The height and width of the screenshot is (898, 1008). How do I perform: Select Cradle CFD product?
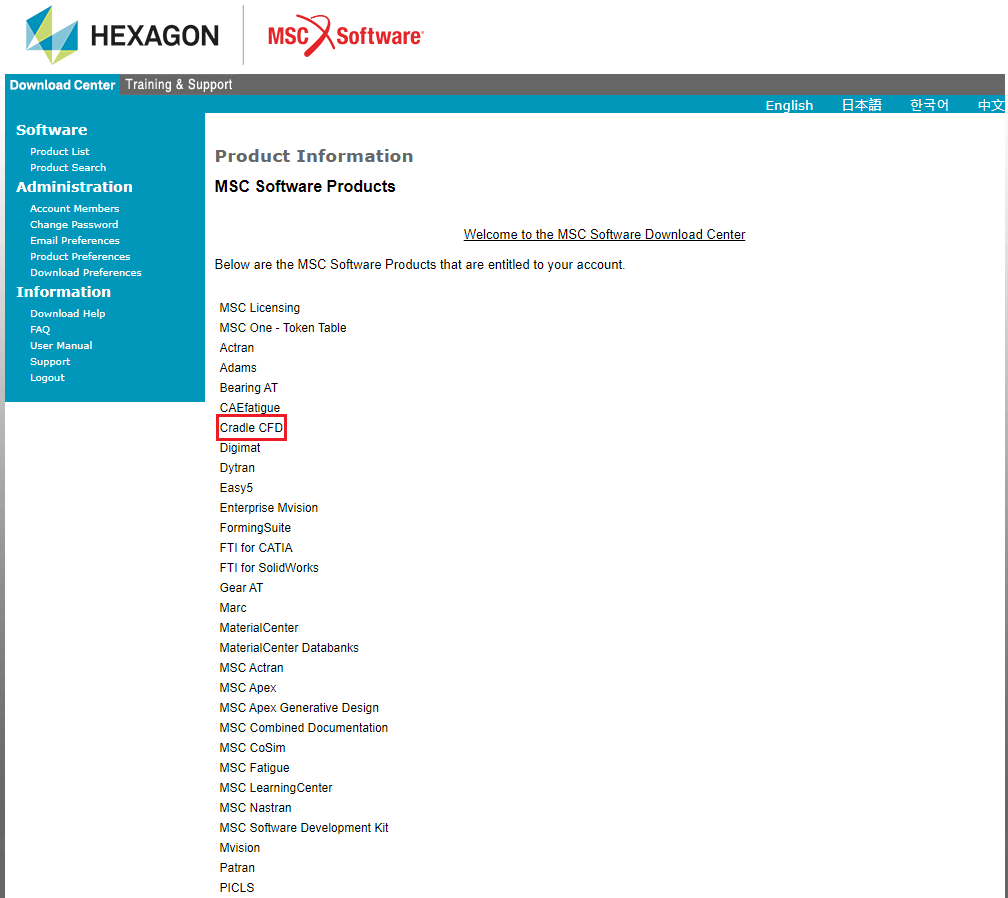[x=252, y=428]
